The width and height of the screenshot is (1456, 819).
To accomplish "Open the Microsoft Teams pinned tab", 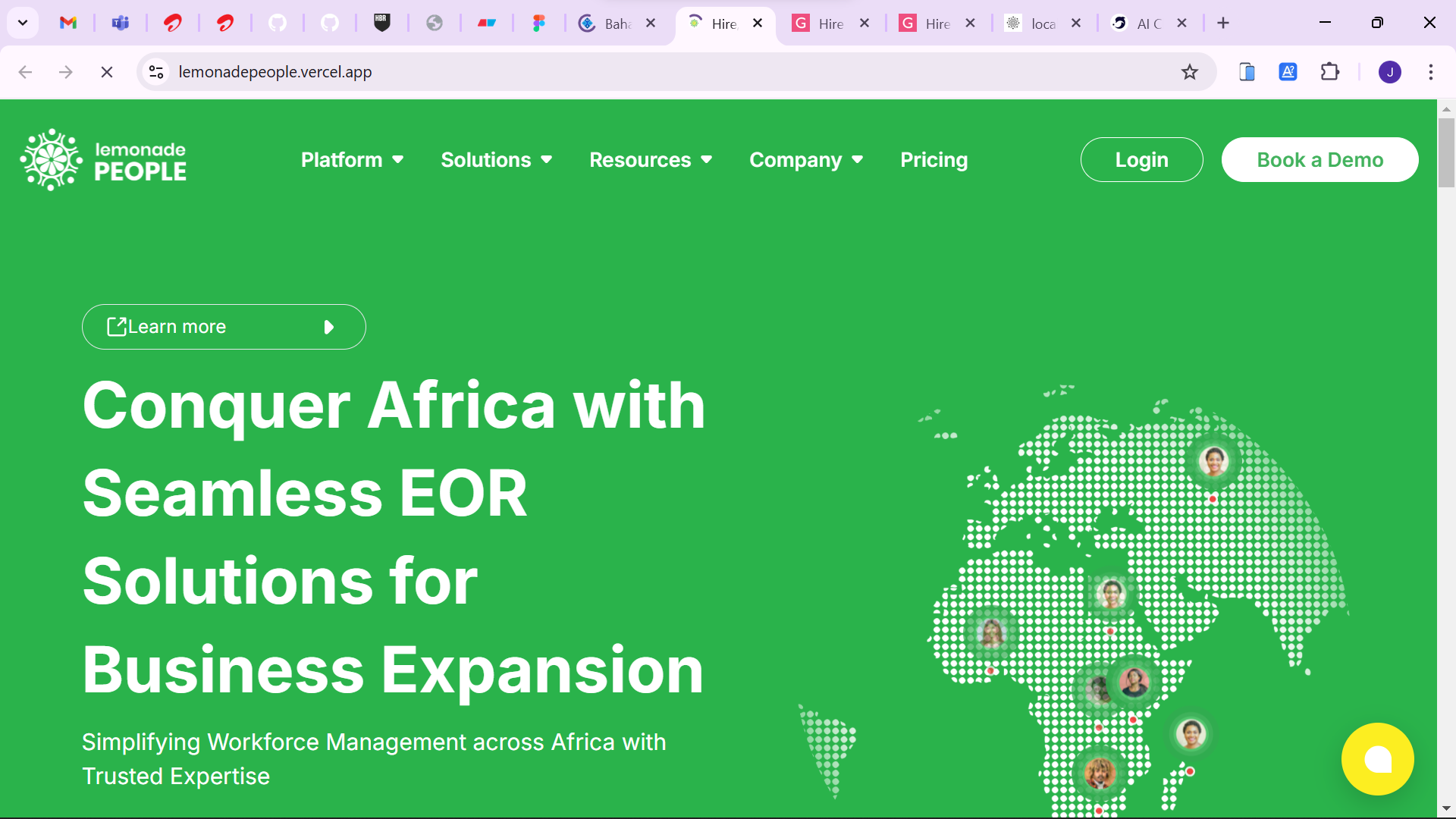I will 121,23.
